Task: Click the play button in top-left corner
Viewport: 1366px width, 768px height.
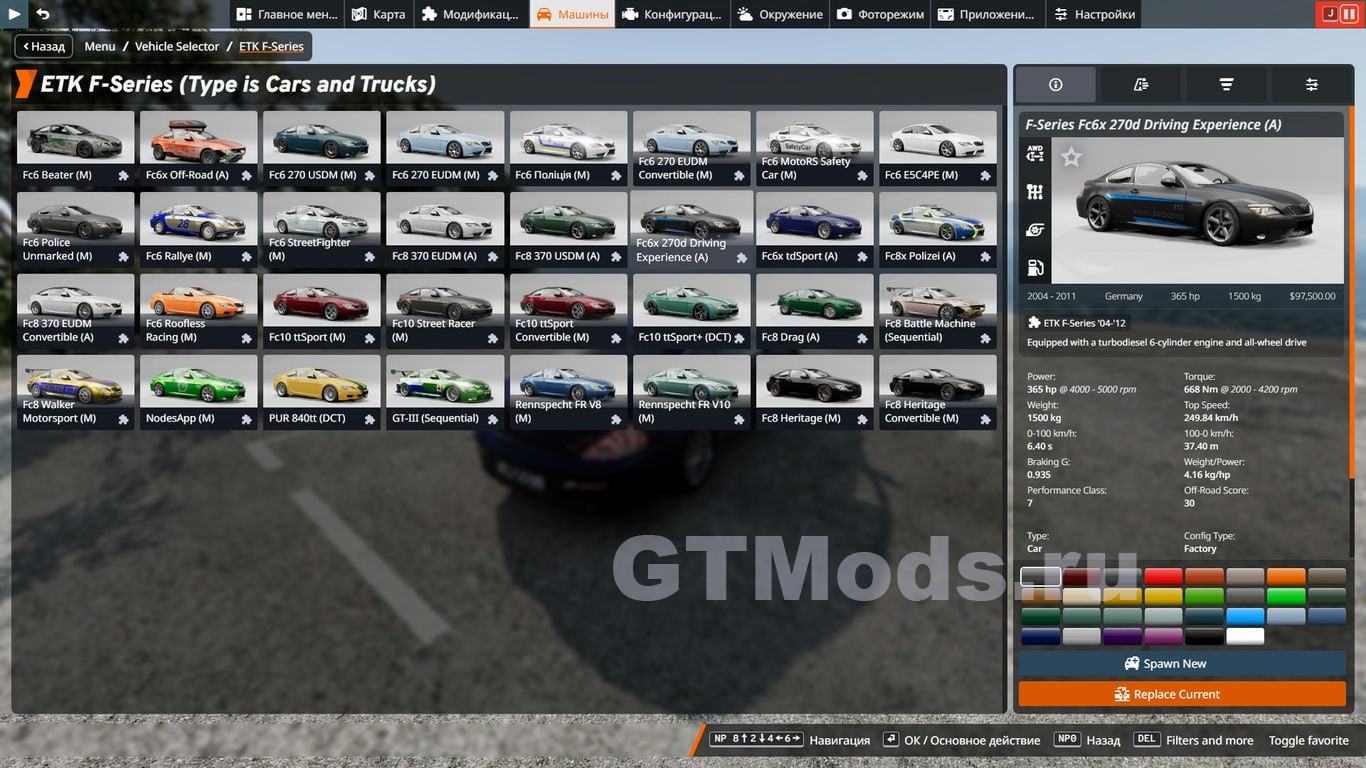Action: [14, 14]
